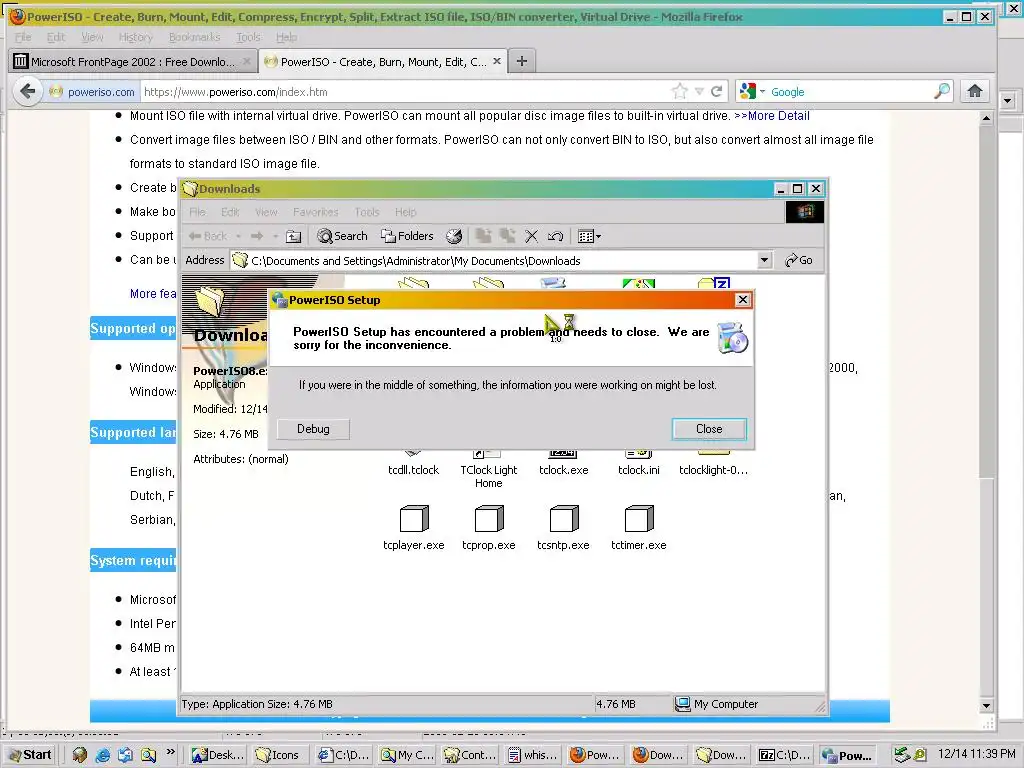Open a new Firefox tab with plus button

tap(522, 61)
